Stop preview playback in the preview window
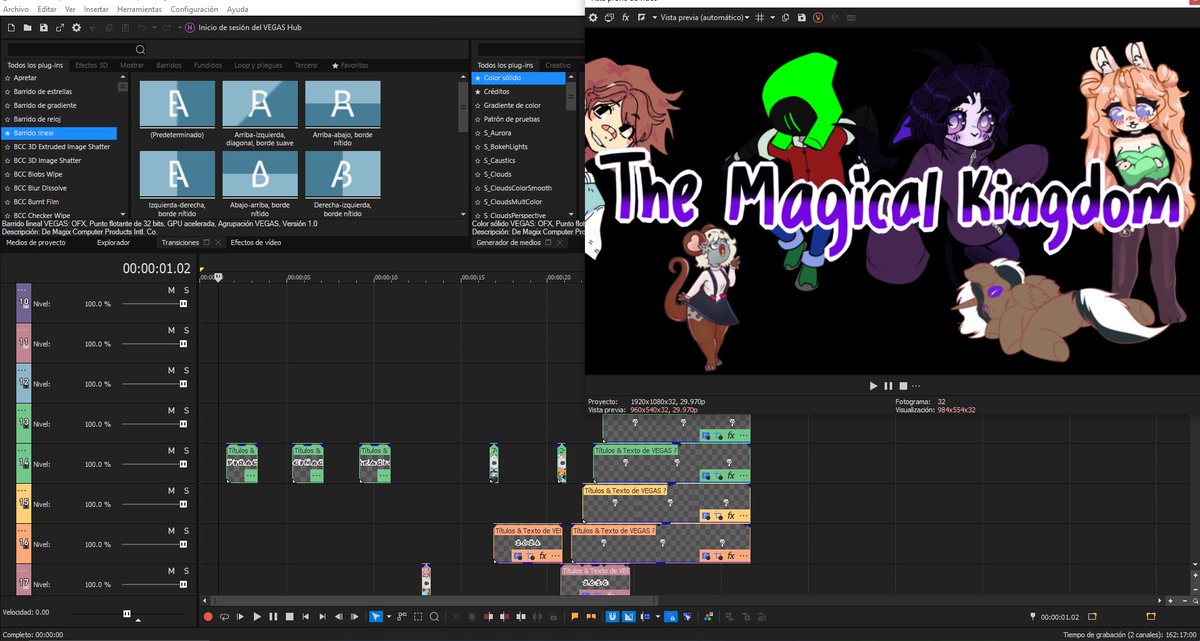 point(903,385)
